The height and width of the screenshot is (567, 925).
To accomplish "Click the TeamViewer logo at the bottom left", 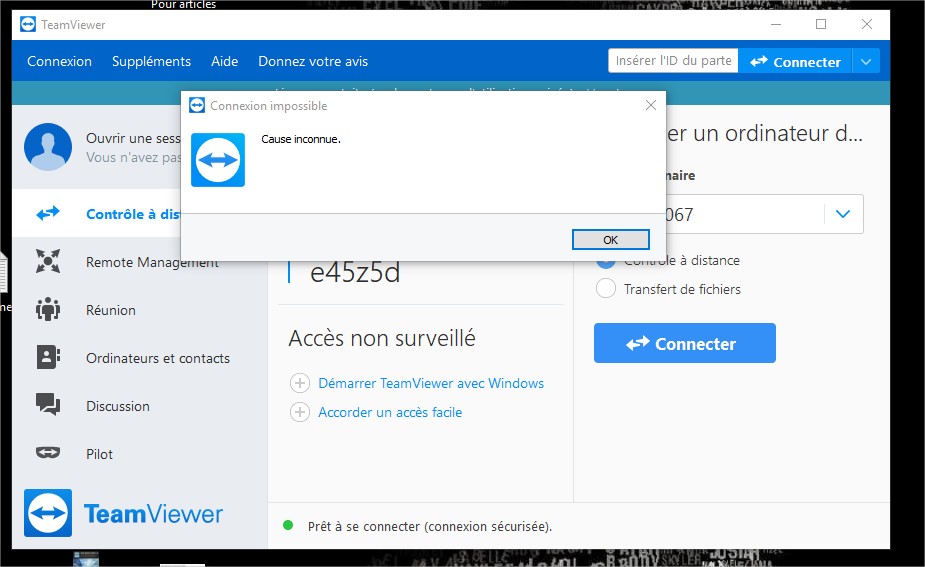I will tap(123, 513).
